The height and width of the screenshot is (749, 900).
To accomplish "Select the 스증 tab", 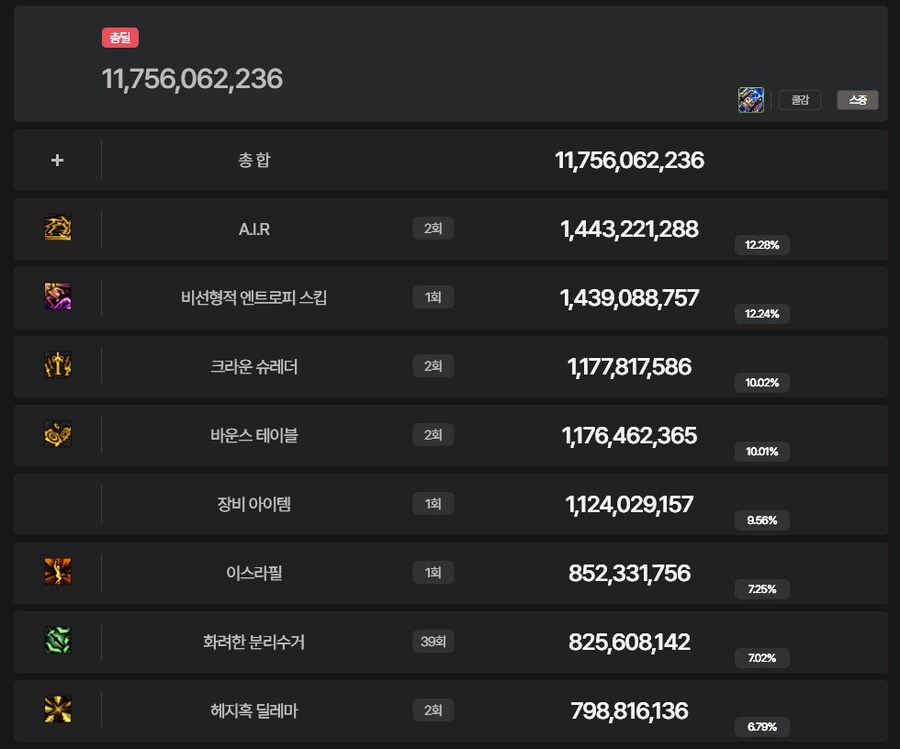I will 857,99.
